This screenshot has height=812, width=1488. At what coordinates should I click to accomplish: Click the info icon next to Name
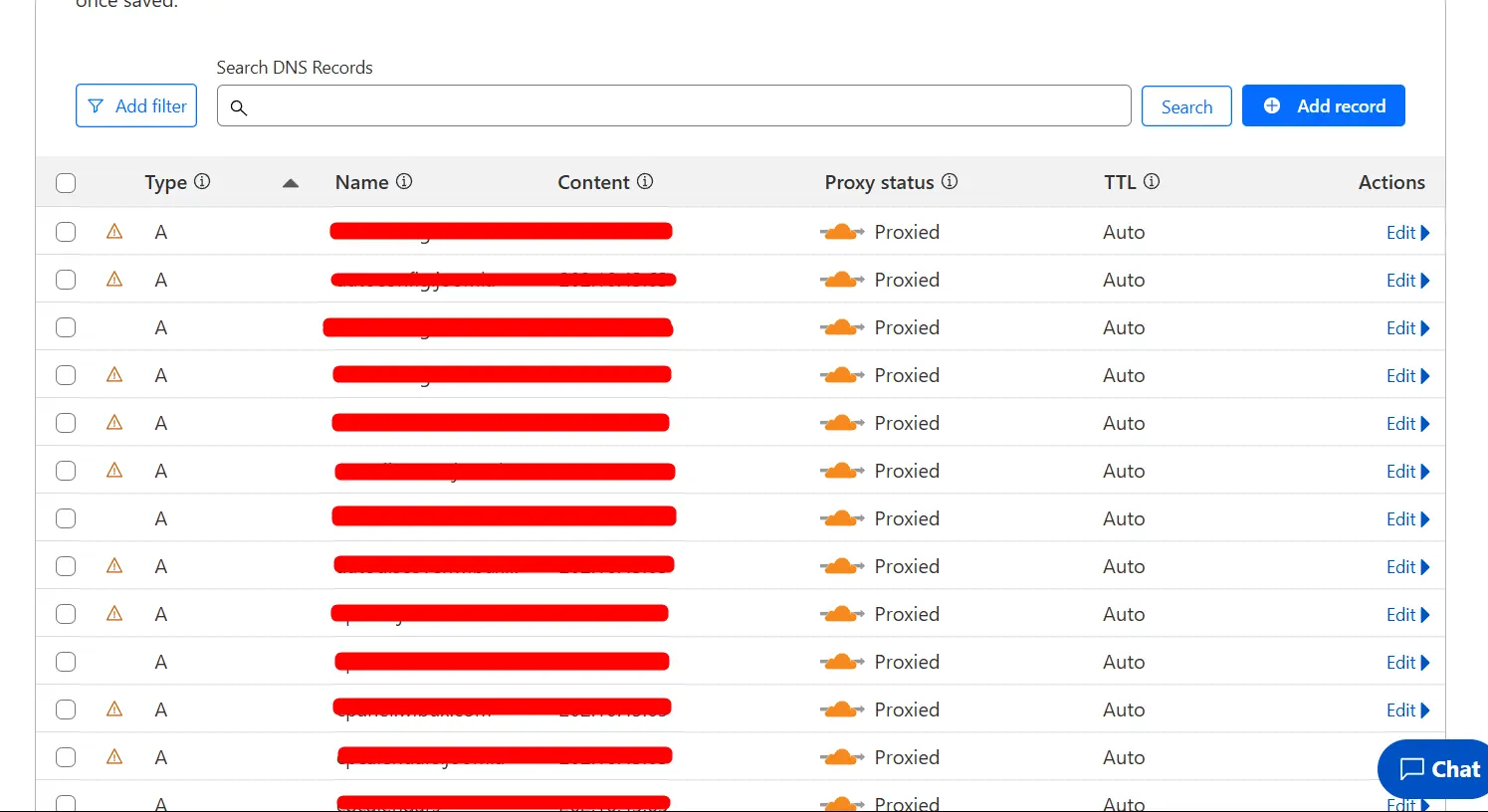click(404, 181)
